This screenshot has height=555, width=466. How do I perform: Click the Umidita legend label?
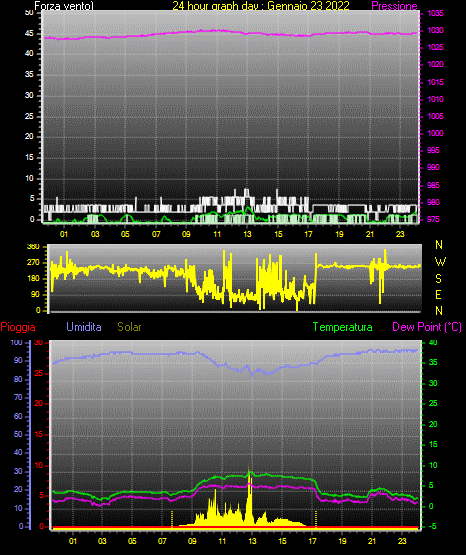tap(84, 326)
